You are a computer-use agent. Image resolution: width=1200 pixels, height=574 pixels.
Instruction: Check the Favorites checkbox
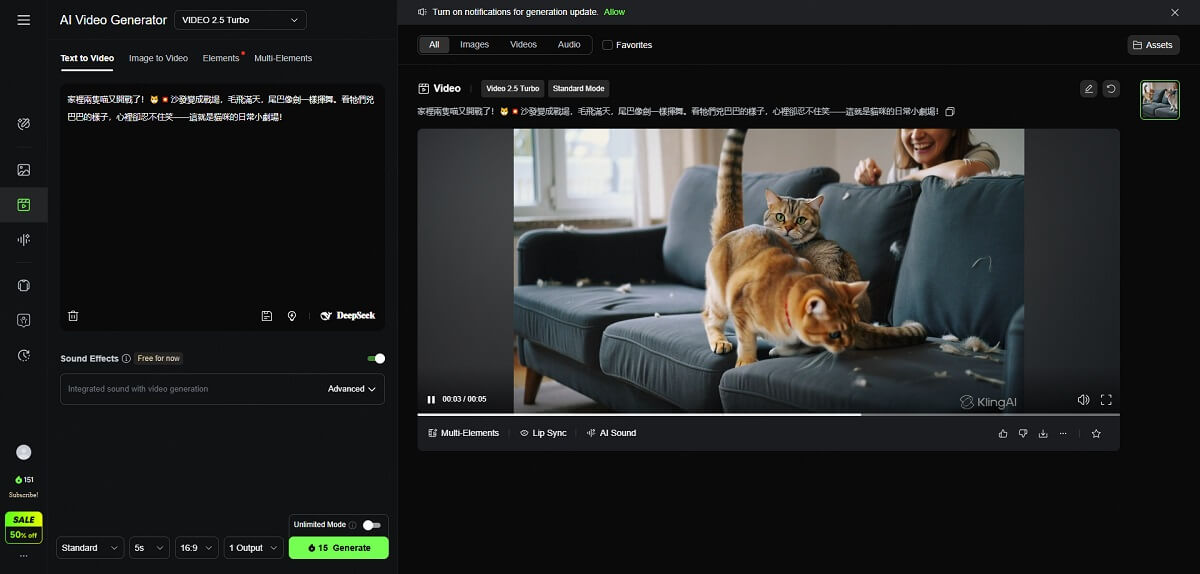tap(607, 45)
